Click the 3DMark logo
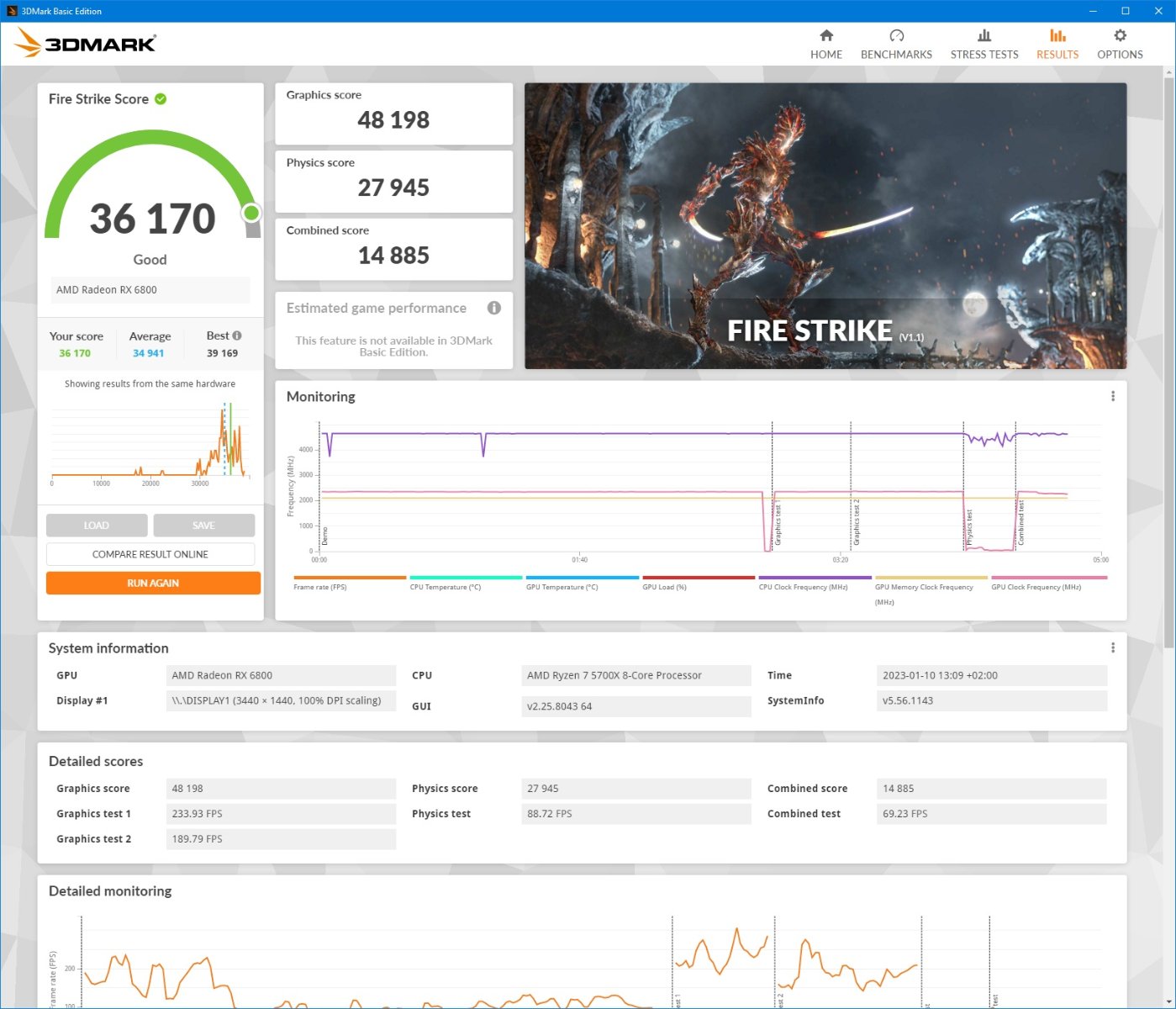The width and height of the screenshot is (1176, 1009). tap(86, 43)
